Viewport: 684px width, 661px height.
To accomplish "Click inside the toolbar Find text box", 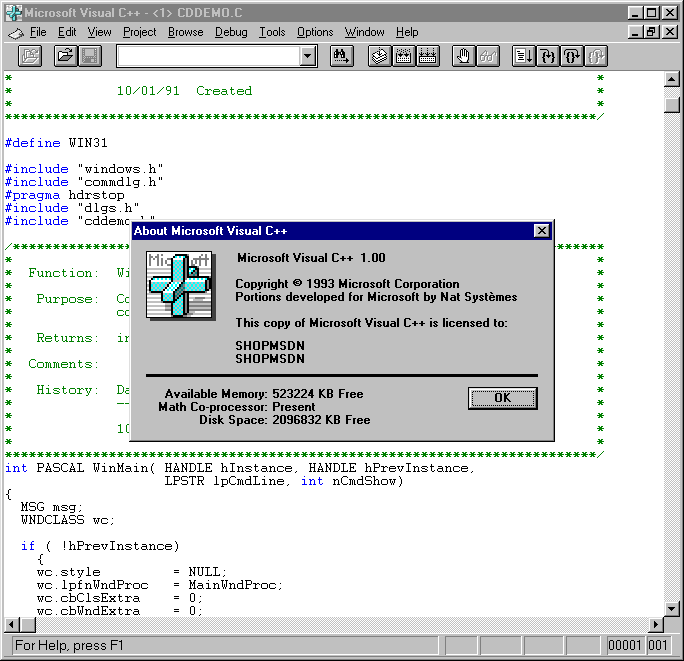I will pos(209,56).
